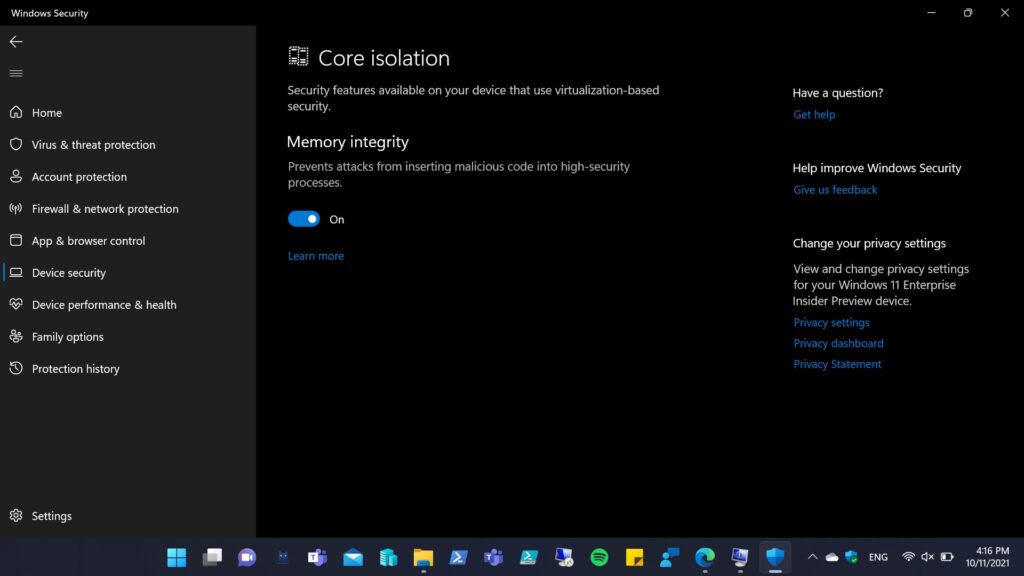Click the Device performance & health heart icon

(x=15, y=305)
